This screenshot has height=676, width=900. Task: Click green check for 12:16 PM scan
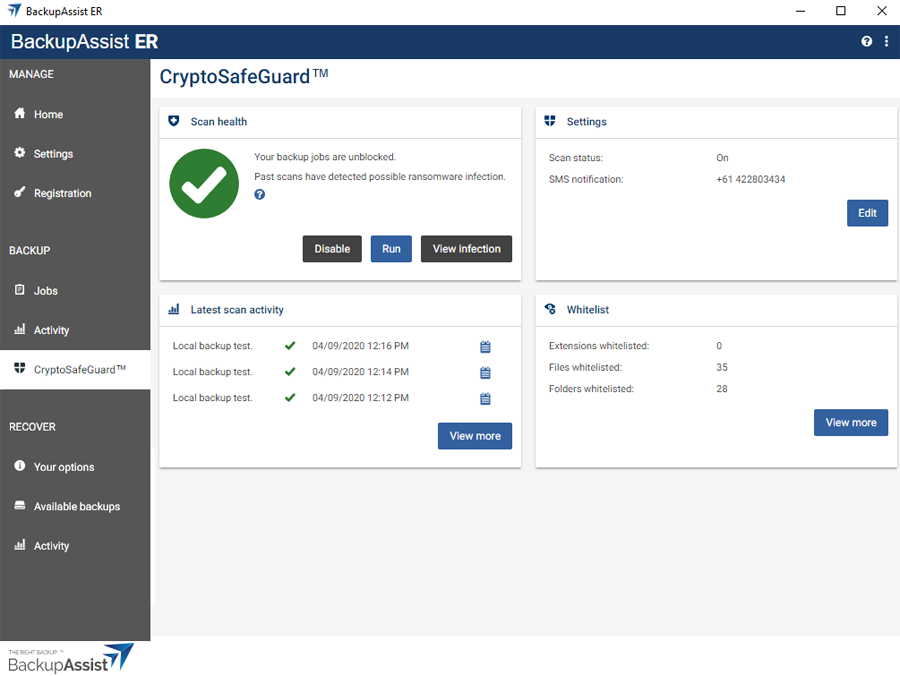coord(290,345)
